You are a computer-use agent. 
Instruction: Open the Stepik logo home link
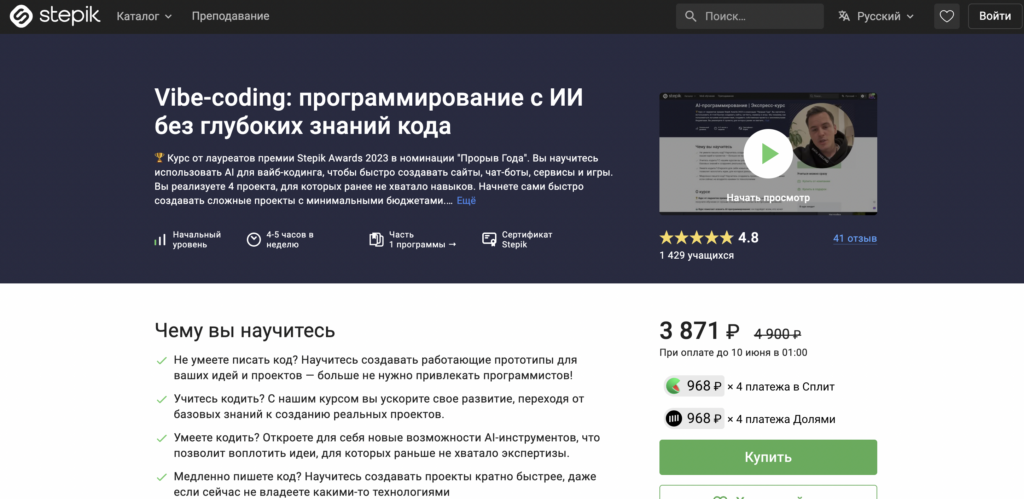click(x=55, y=16)
